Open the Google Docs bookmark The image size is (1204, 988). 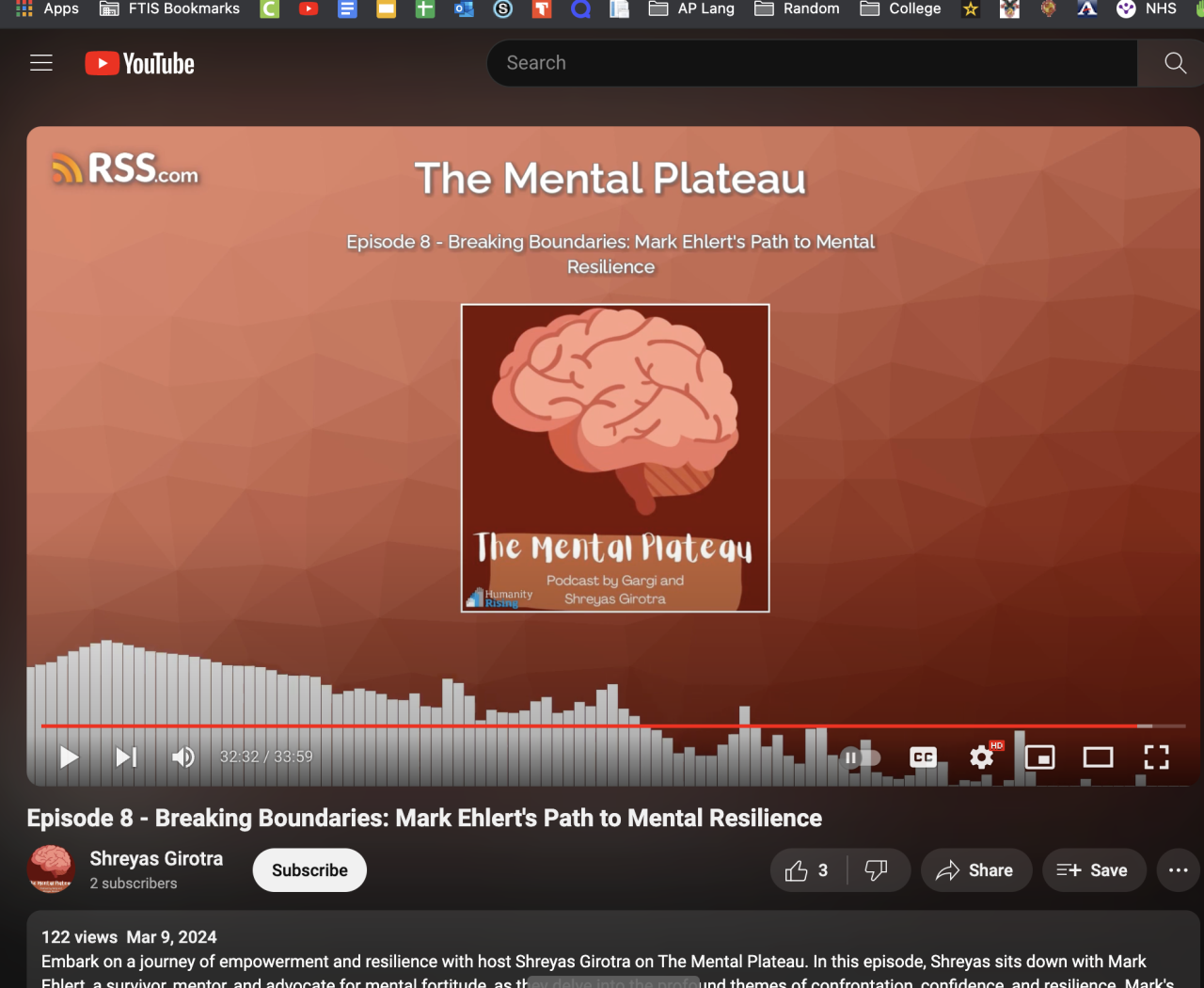coord(347,9)
